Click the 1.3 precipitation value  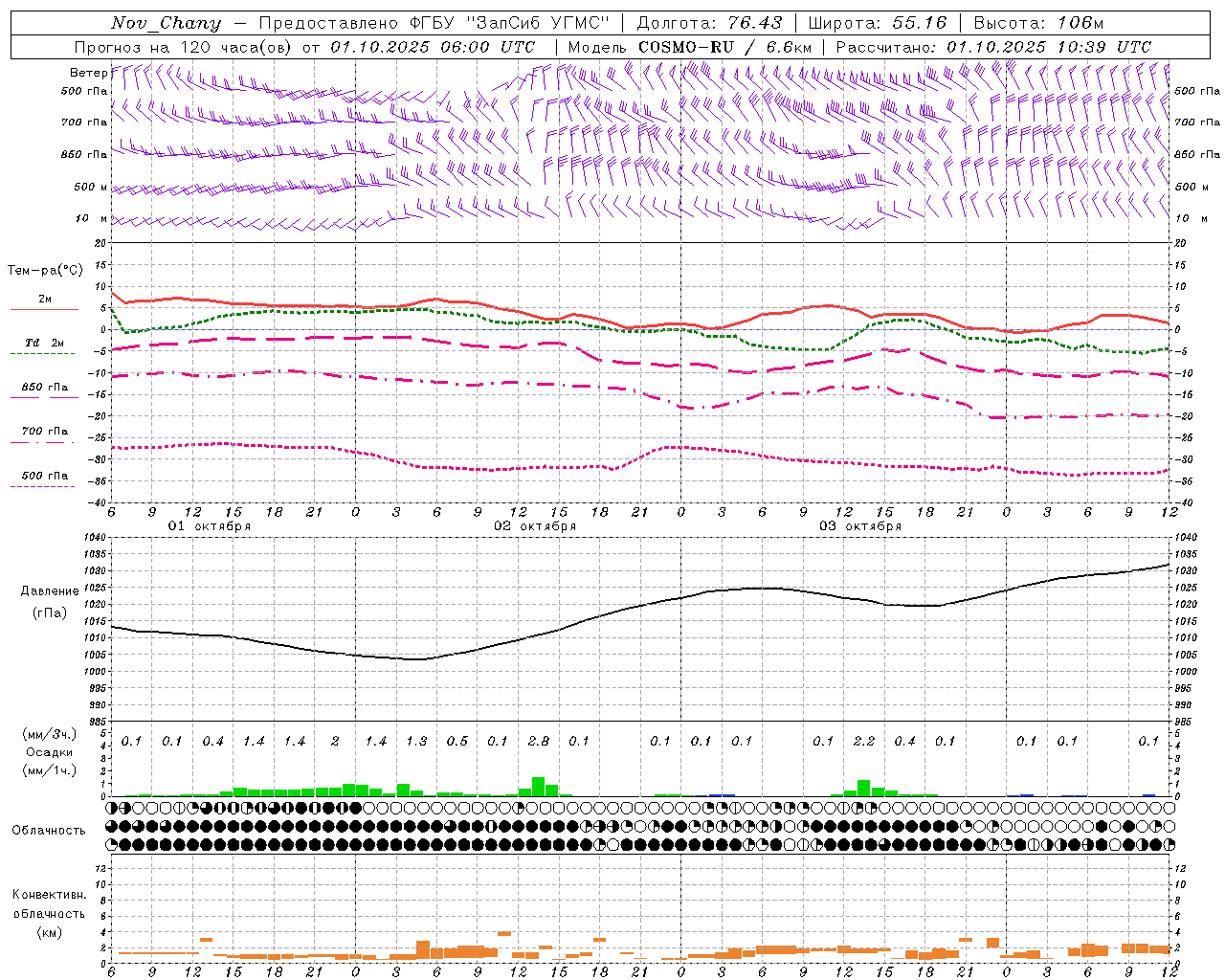click(416, 741)
